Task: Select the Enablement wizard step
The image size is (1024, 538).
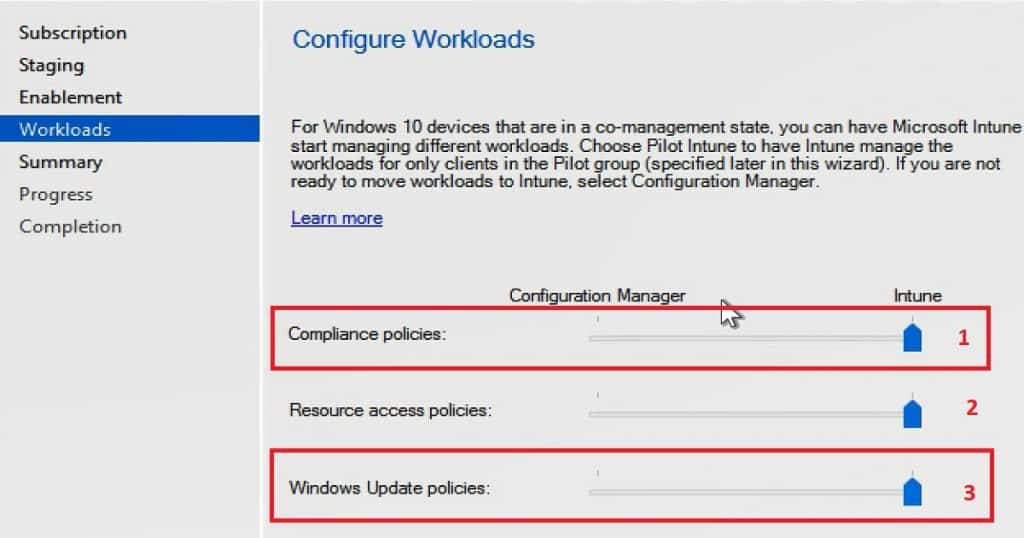Action: coord(70,97)
